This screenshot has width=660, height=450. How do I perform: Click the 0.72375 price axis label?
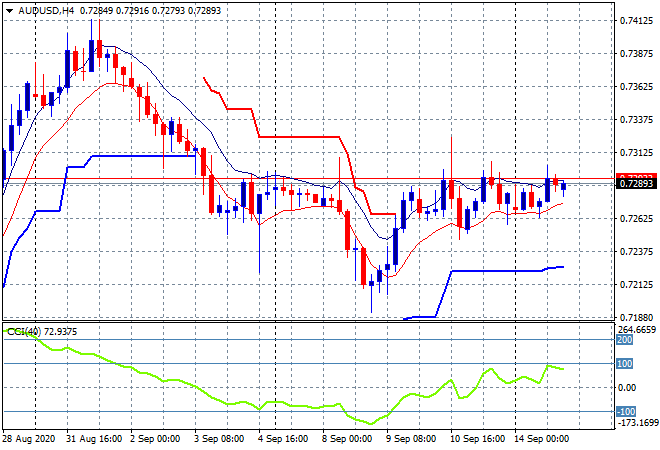point(636,251)
